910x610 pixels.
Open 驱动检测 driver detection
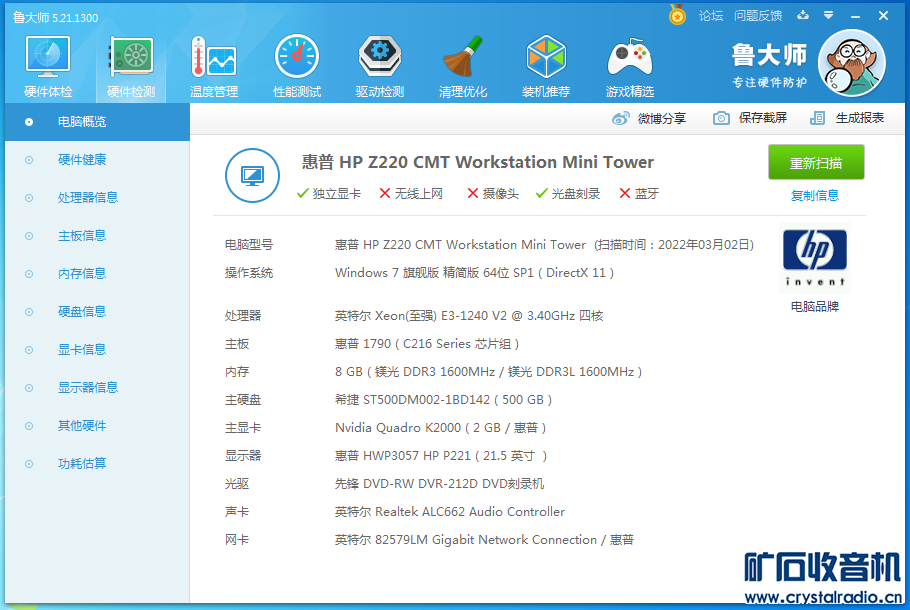tap(380, 67)
